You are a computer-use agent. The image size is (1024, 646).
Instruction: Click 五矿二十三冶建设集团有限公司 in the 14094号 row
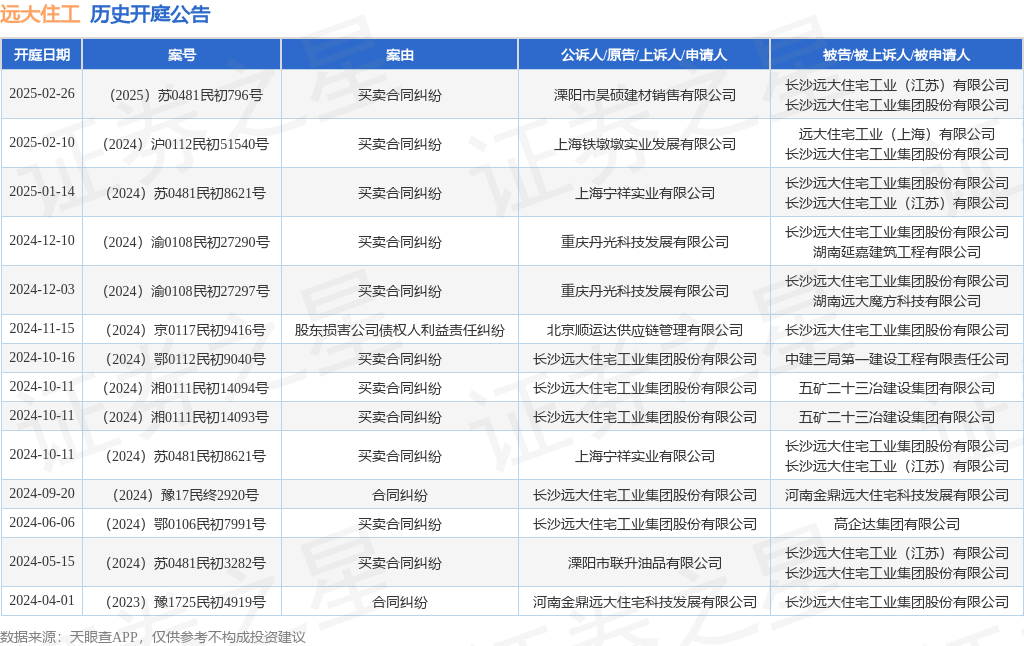(x=897, y=389)
